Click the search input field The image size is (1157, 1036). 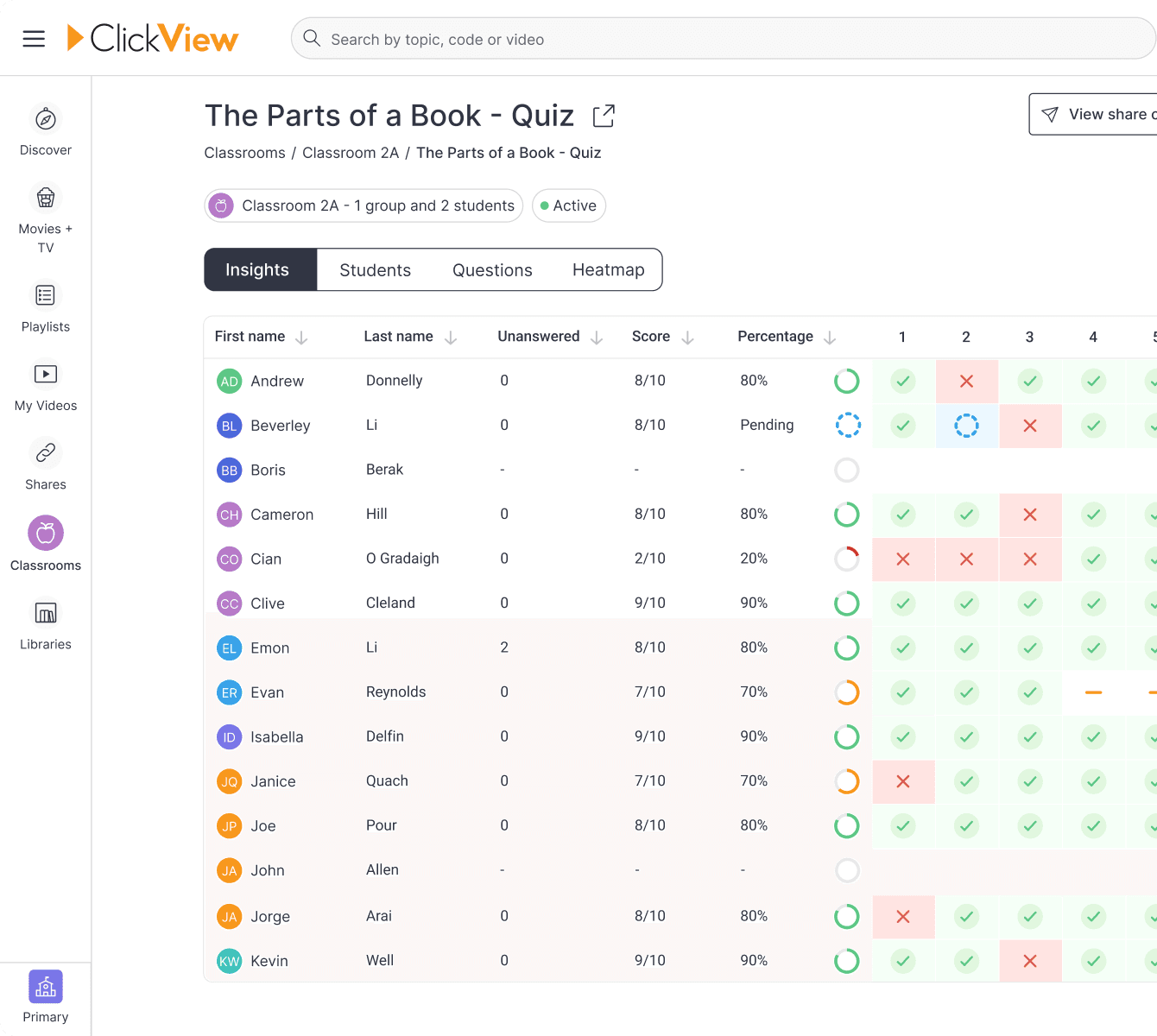725,39
